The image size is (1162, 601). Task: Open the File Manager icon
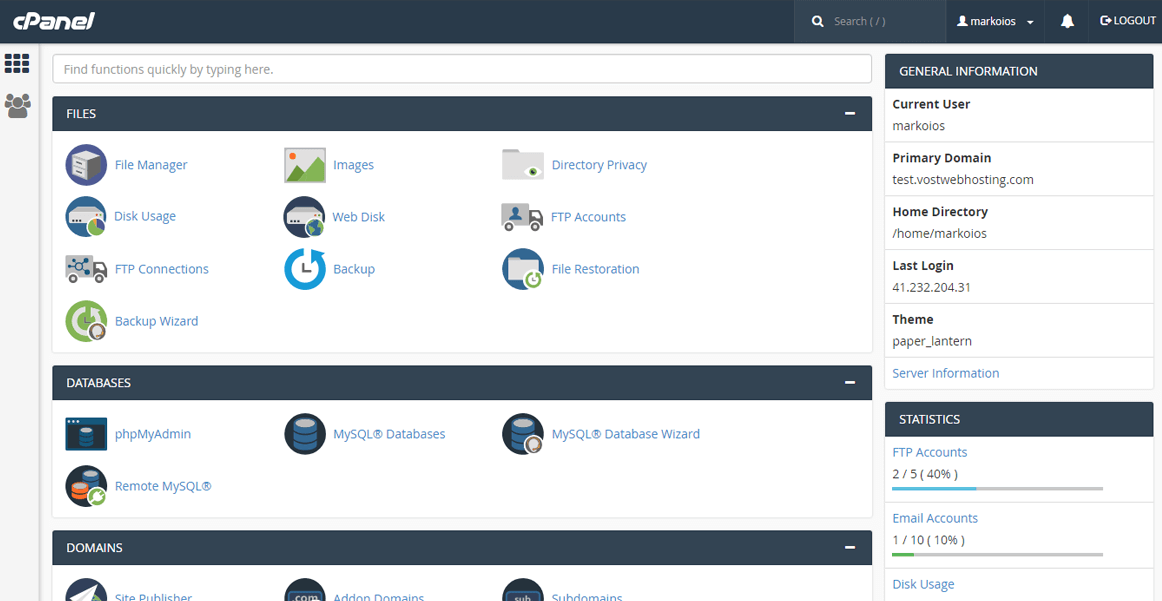click(86, 165)
